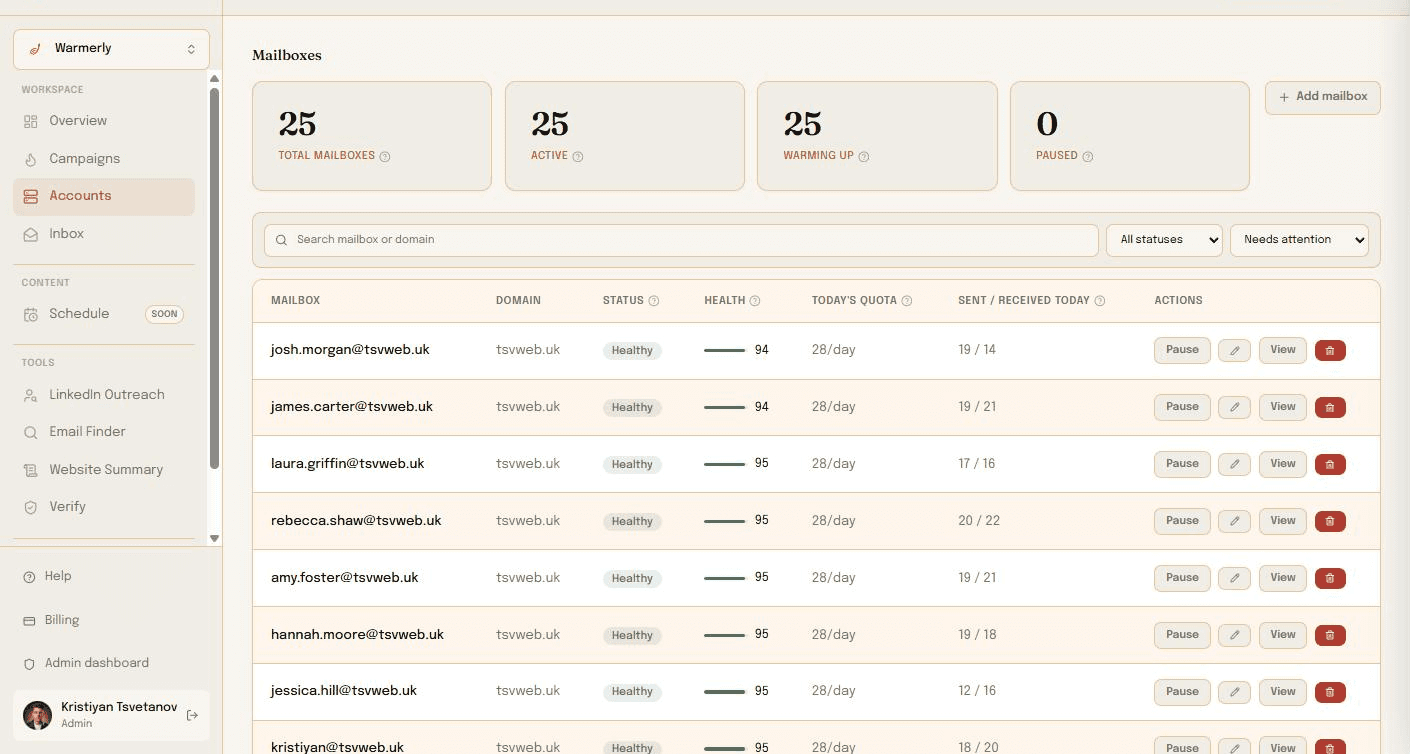Click the jessica.hill health bar
The image size is (1410, 754).
click(x=724, y=692)
